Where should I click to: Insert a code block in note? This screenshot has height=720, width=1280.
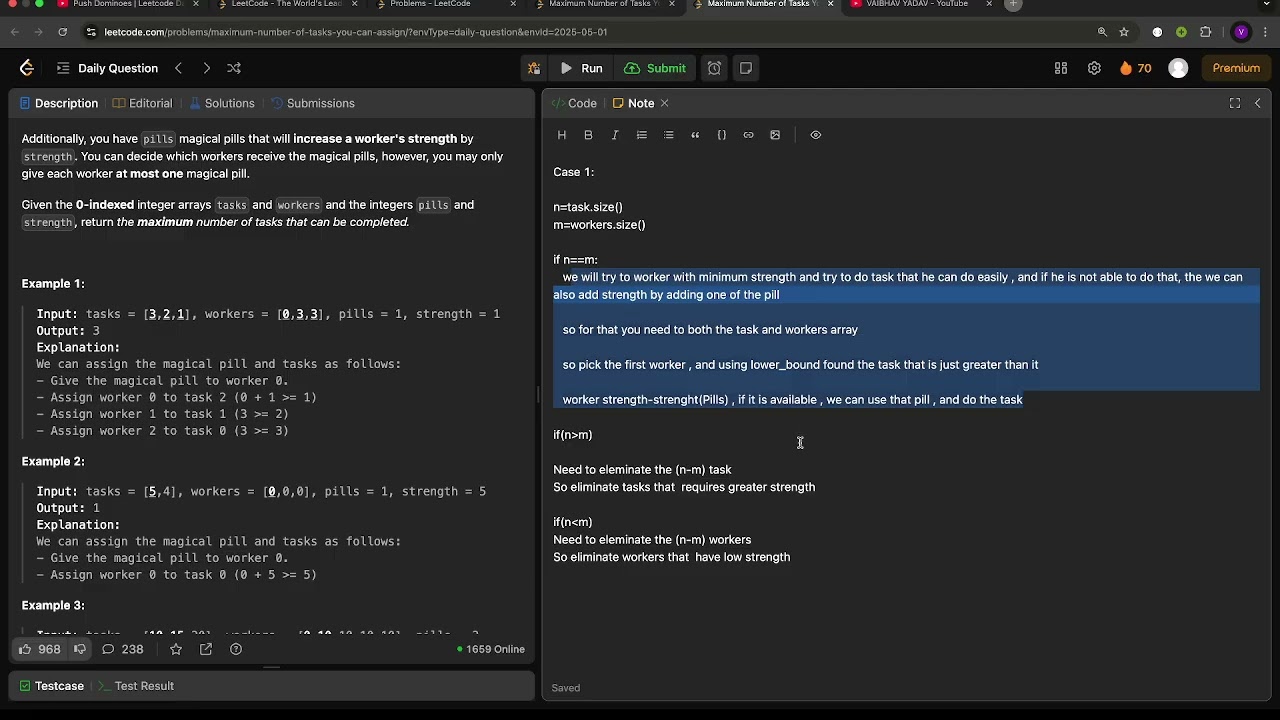coord(722,135)
